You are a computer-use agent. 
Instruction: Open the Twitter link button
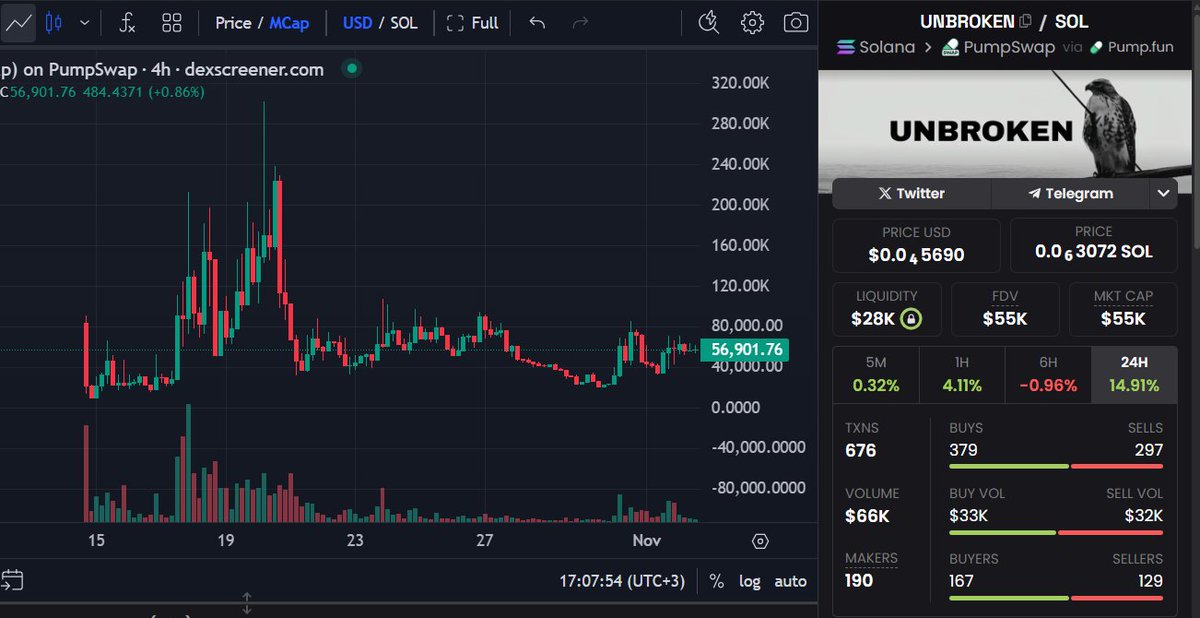[x=911, y=193]
